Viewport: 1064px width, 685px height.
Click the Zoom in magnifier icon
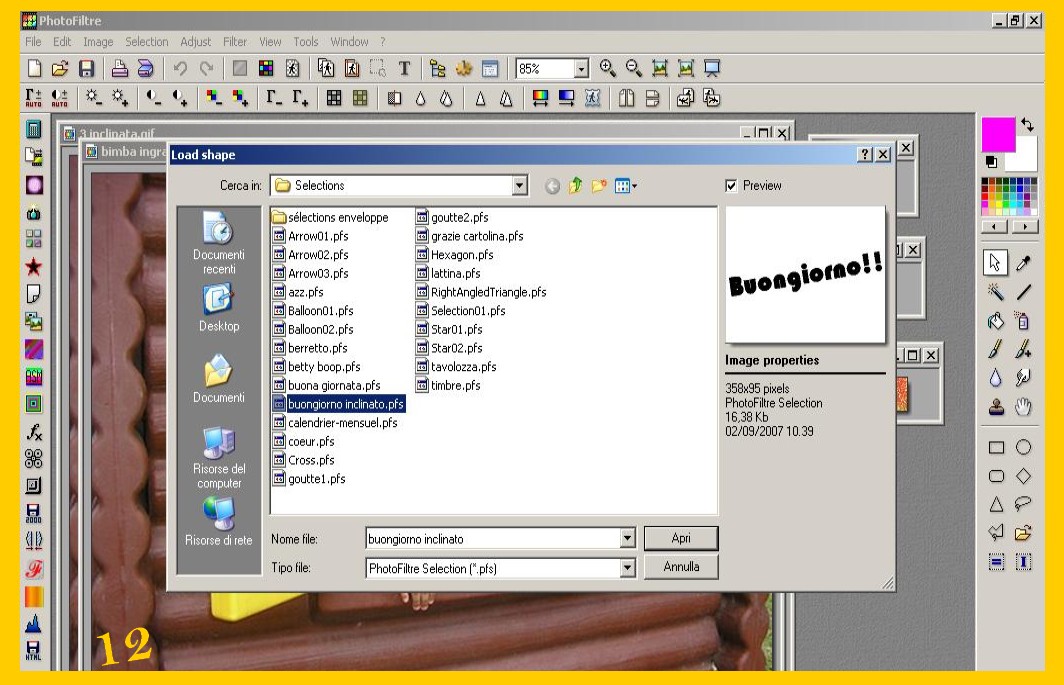(607, 69)
